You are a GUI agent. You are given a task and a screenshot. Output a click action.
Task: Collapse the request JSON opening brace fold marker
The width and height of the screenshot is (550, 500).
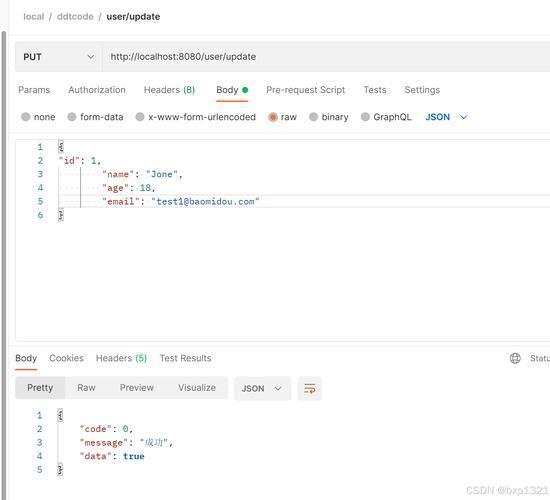click(61, 146)
